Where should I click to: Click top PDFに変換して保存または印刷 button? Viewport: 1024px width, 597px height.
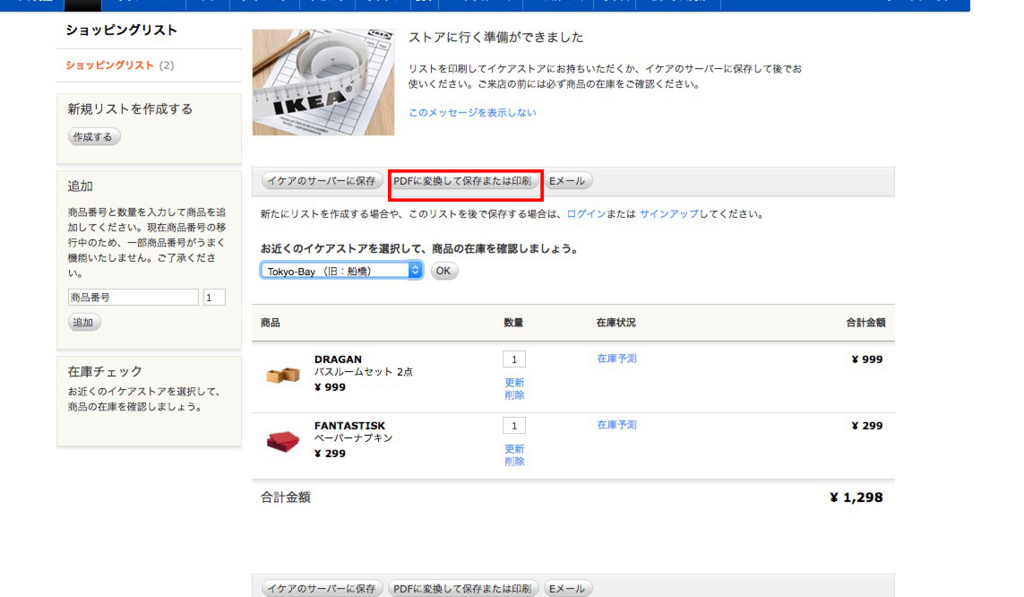click(x=463, y=181)
